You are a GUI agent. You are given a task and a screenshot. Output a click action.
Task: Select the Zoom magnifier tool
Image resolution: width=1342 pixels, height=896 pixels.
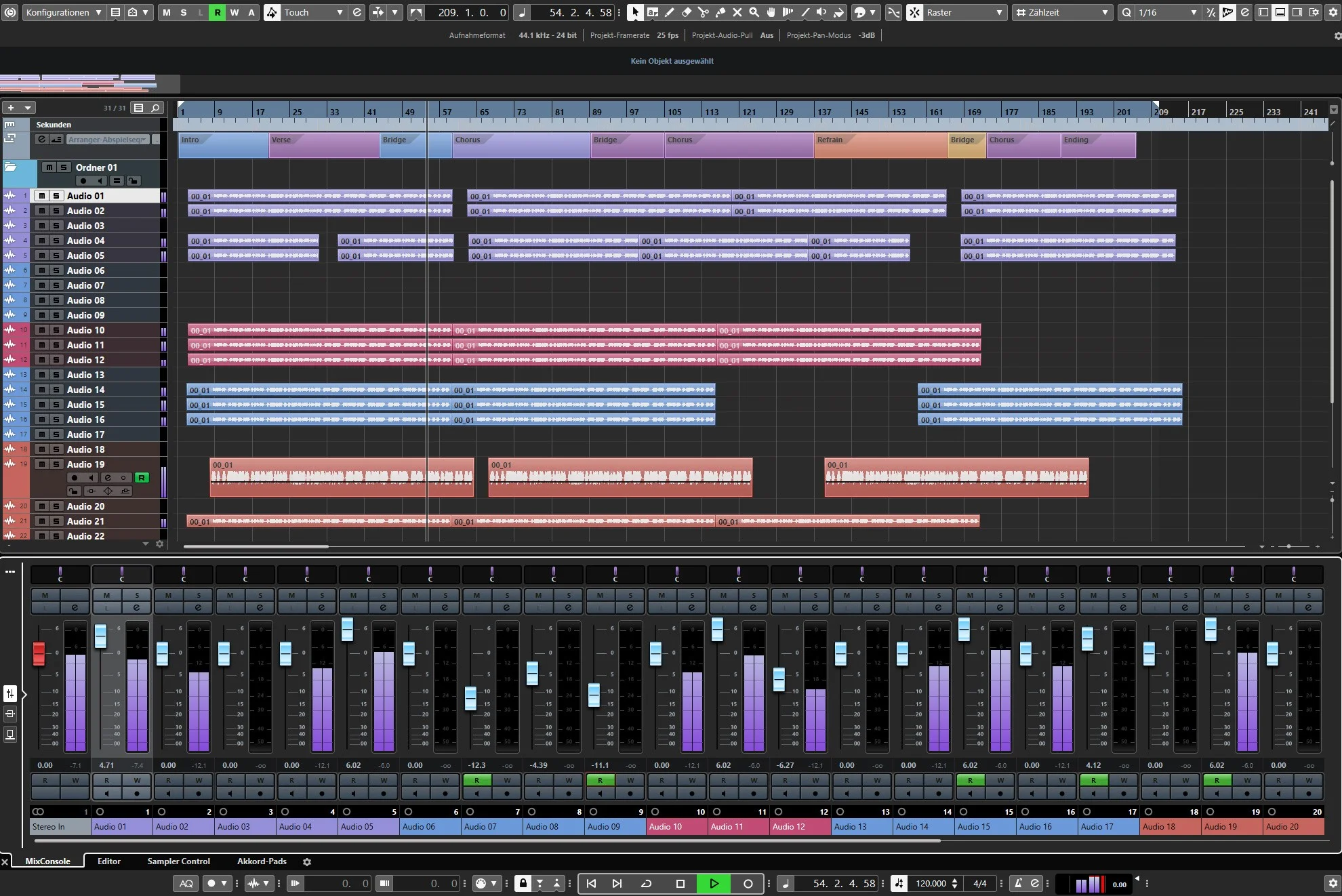[x=754, y=12]
